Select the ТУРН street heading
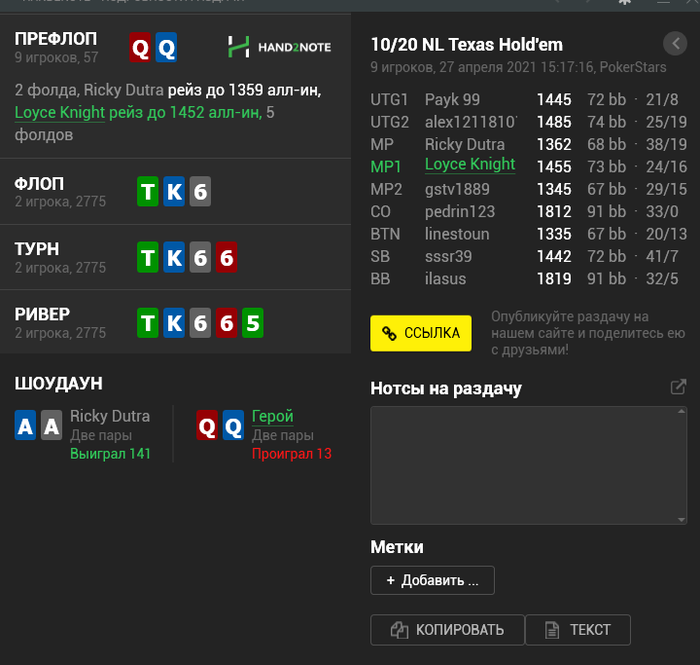This screenshot has height=665, width=700. 37,249
